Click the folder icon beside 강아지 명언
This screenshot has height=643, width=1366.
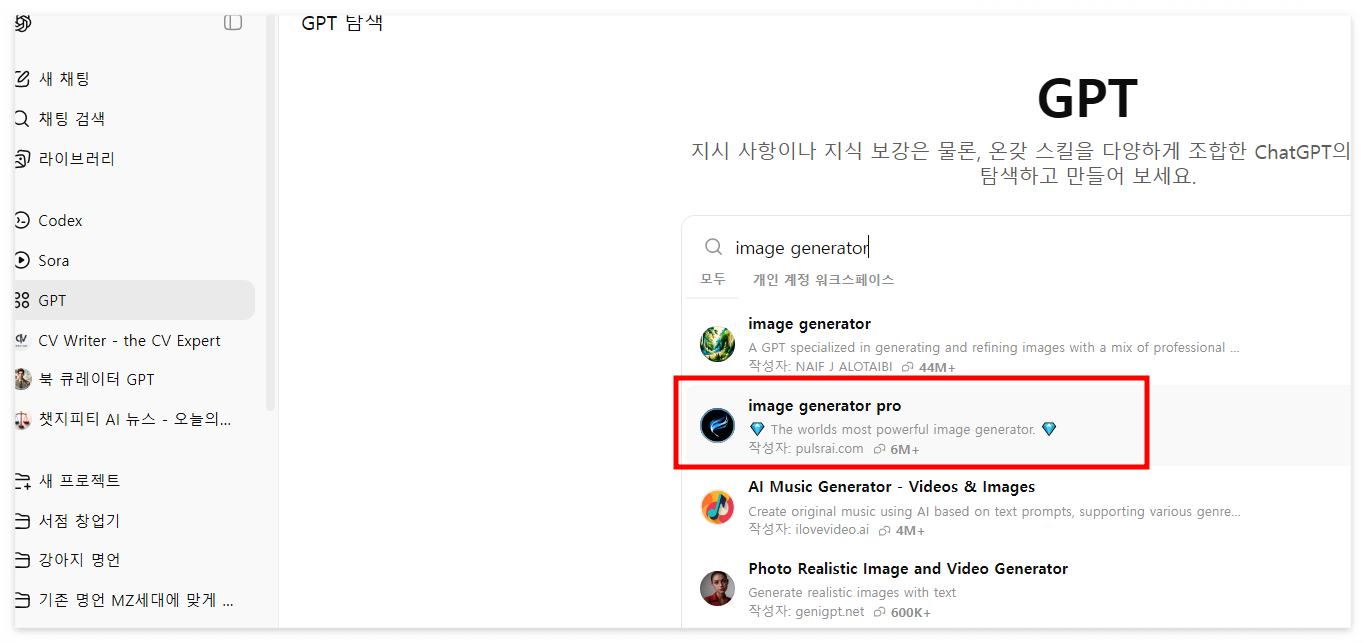pos(22,560)
